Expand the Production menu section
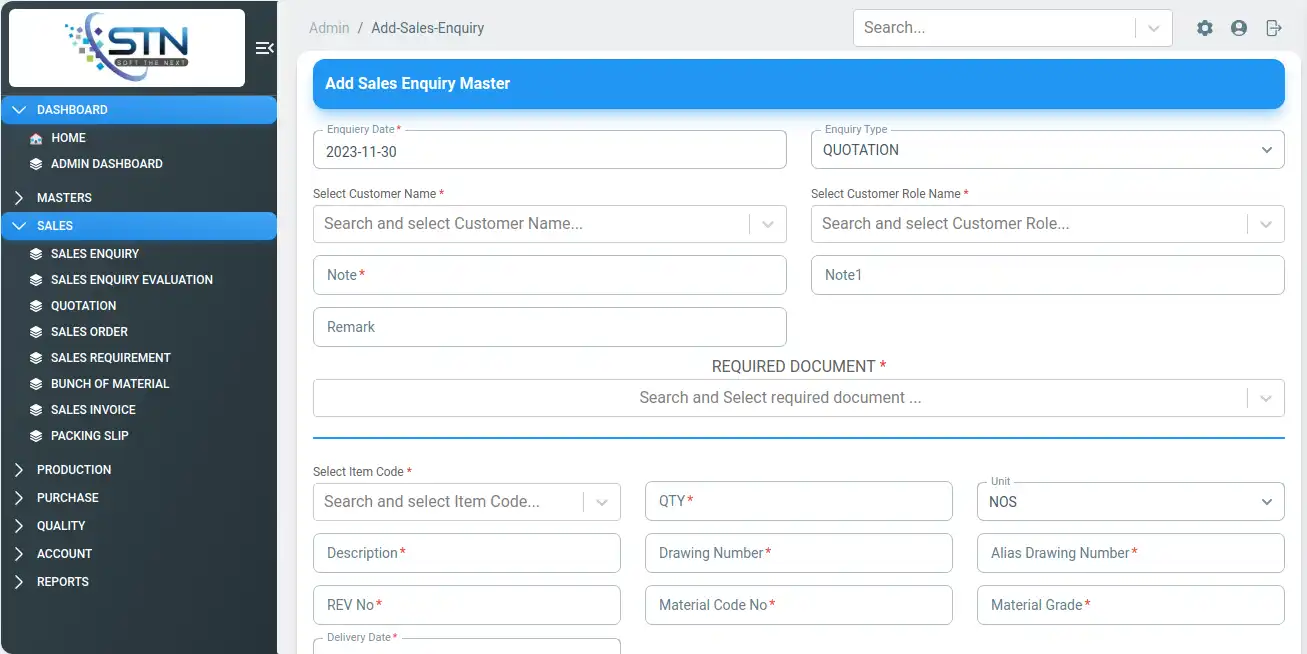The width and height of the screenshot is (1307, 654). (74, 470)
